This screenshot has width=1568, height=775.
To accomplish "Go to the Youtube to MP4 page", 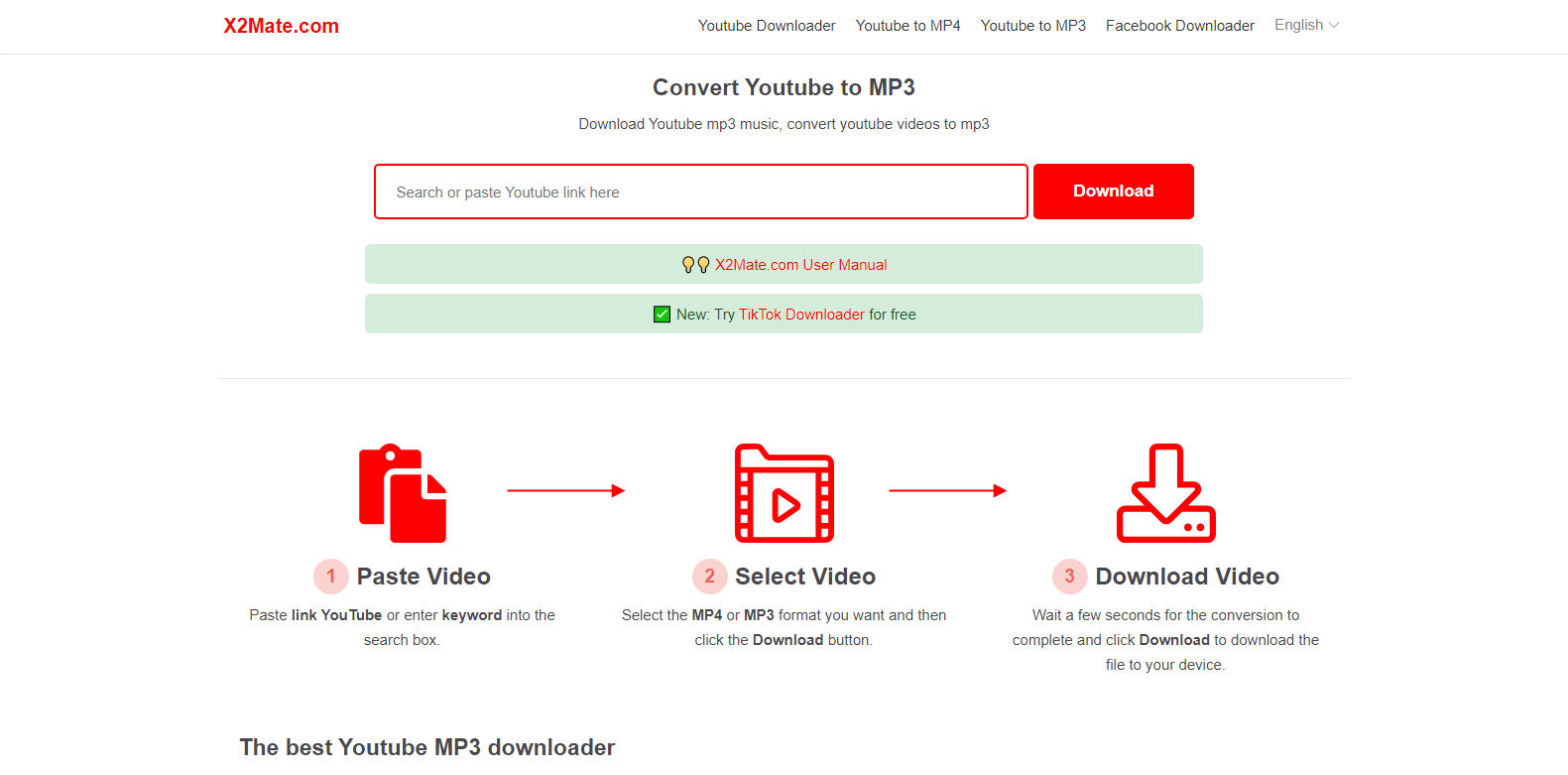I will (x=908, y=26).
